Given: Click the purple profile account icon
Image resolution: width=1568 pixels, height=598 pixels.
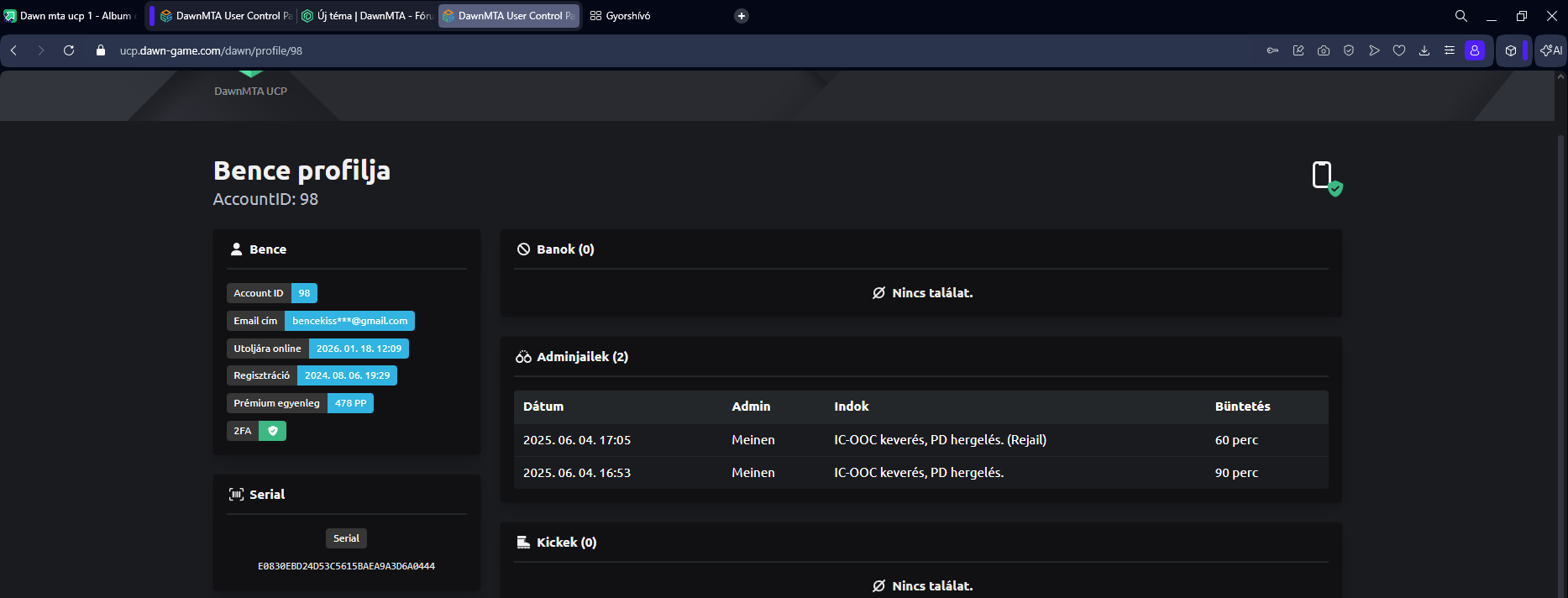Looking at the screenshot, I should pyautogui.click(x=1475, y=50).
